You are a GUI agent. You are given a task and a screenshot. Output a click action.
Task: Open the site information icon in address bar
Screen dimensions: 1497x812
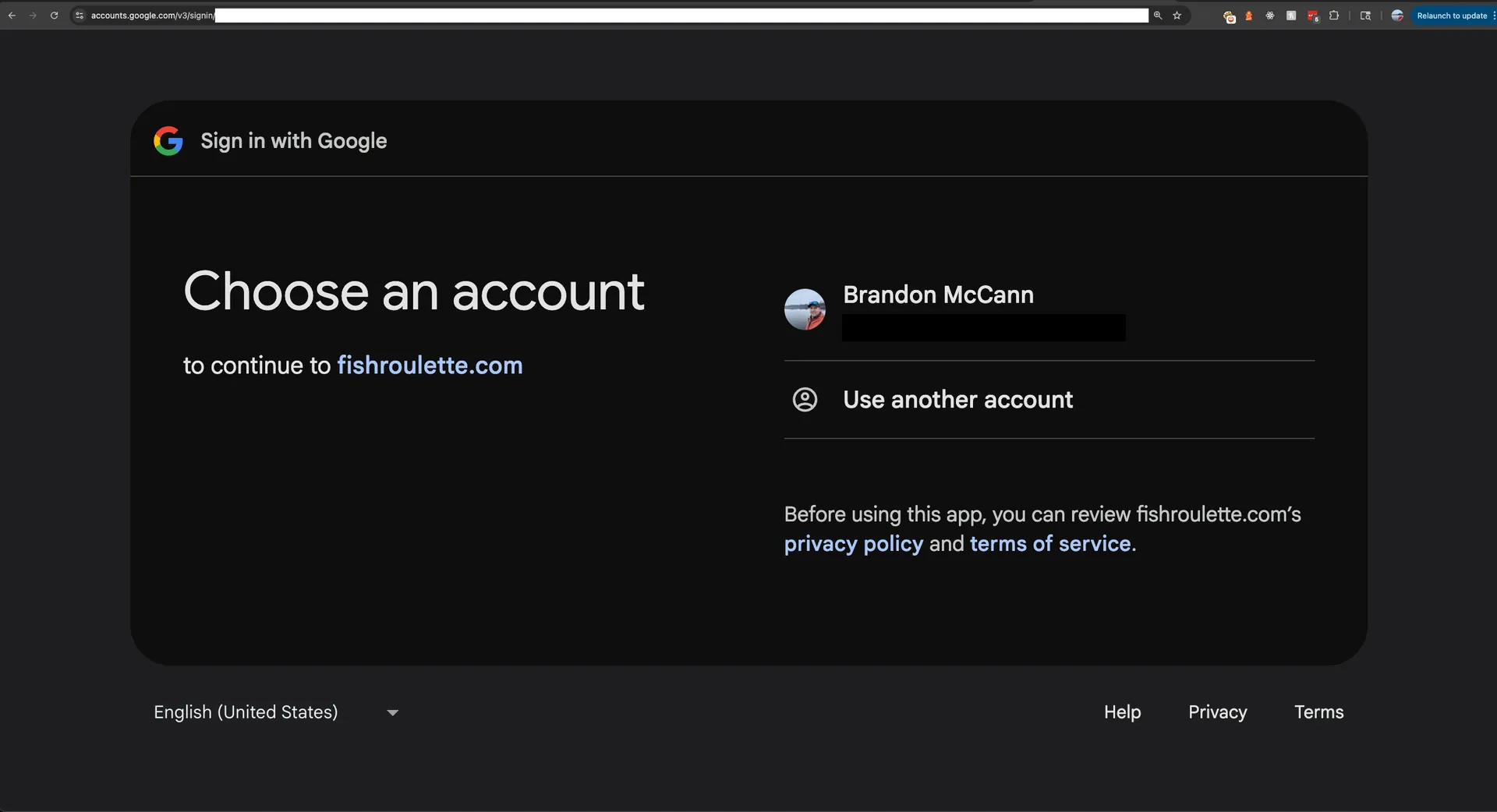[x=80, y=16]
